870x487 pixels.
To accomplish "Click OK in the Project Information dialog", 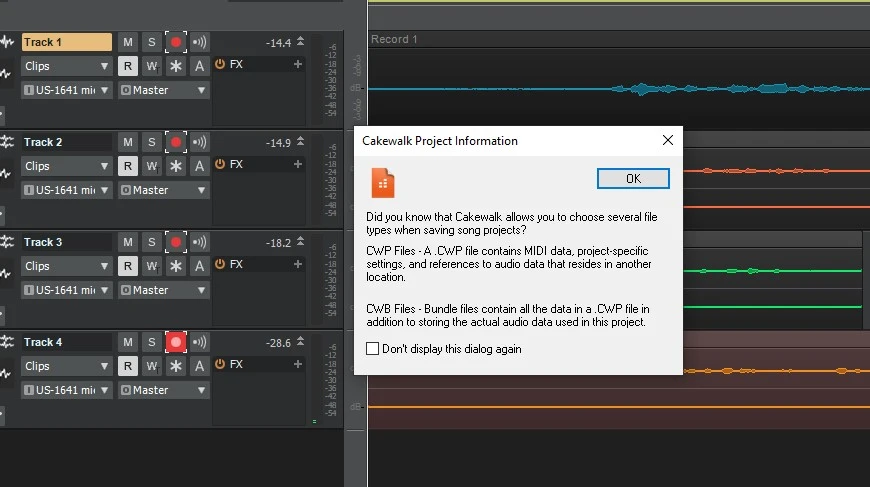I will click(633, 179).
